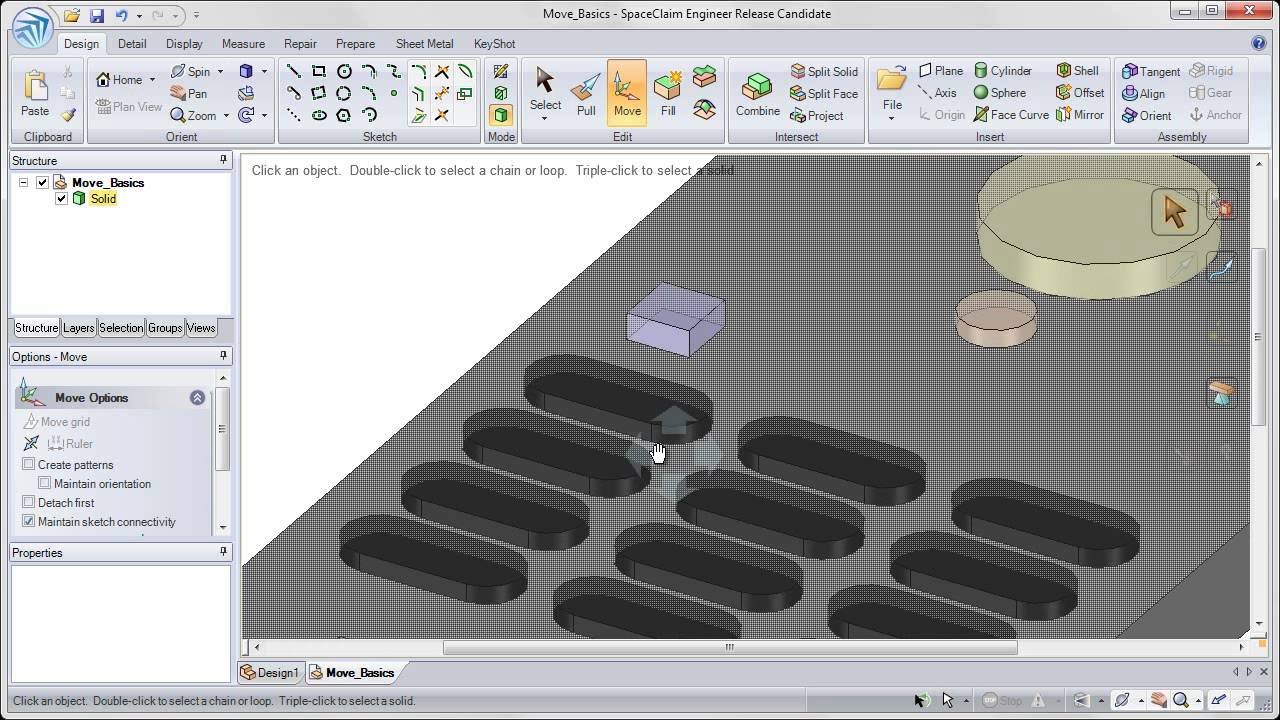Select the Solid item in Structure tree
The width and height of the screenshot is (1280, 720).
[x=103, y=198]
